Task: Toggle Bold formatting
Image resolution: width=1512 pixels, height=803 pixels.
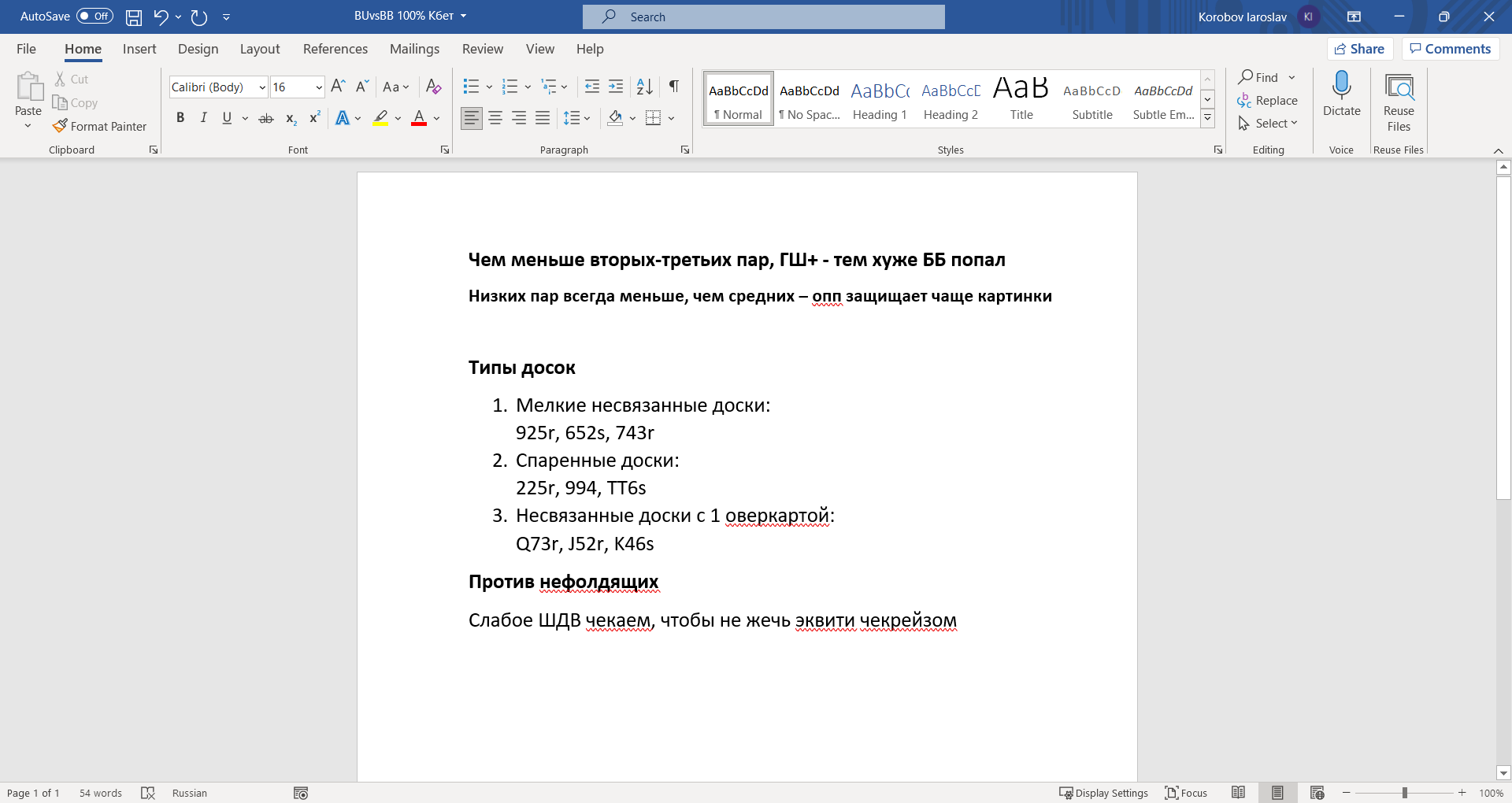Action: tap(180, 118)
